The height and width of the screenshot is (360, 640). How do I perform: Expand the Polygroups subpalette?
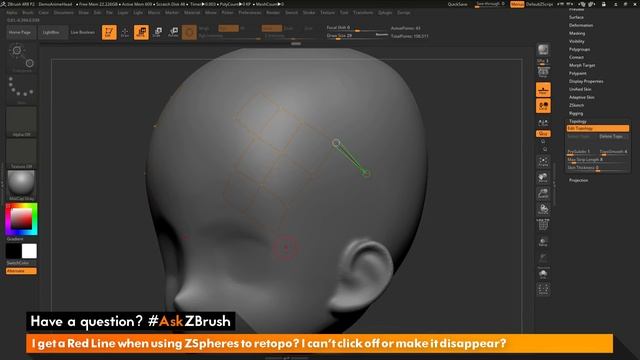point(580,49)
